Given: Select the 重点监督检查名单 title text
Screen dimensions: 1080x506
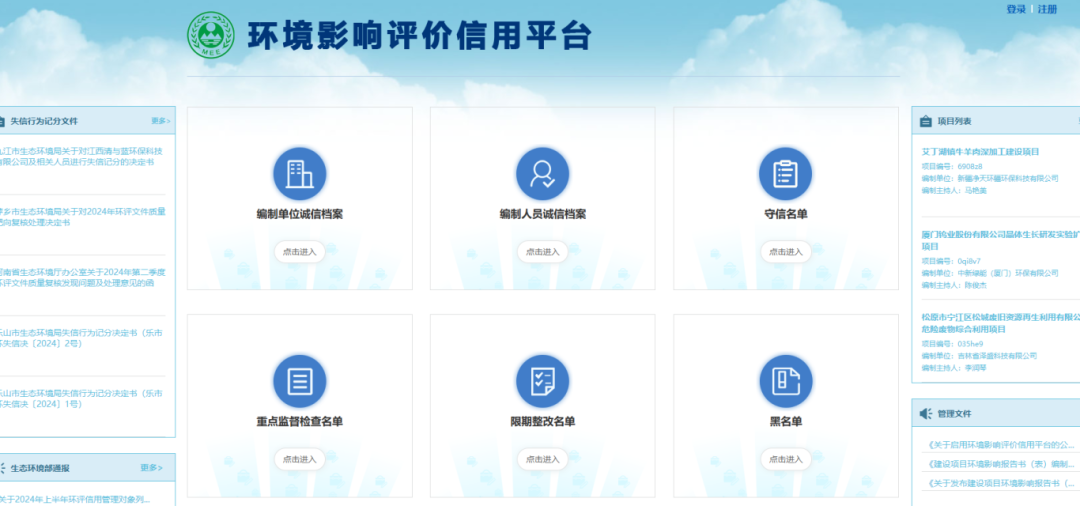Looking at the screenshot, I should point(300,422).
